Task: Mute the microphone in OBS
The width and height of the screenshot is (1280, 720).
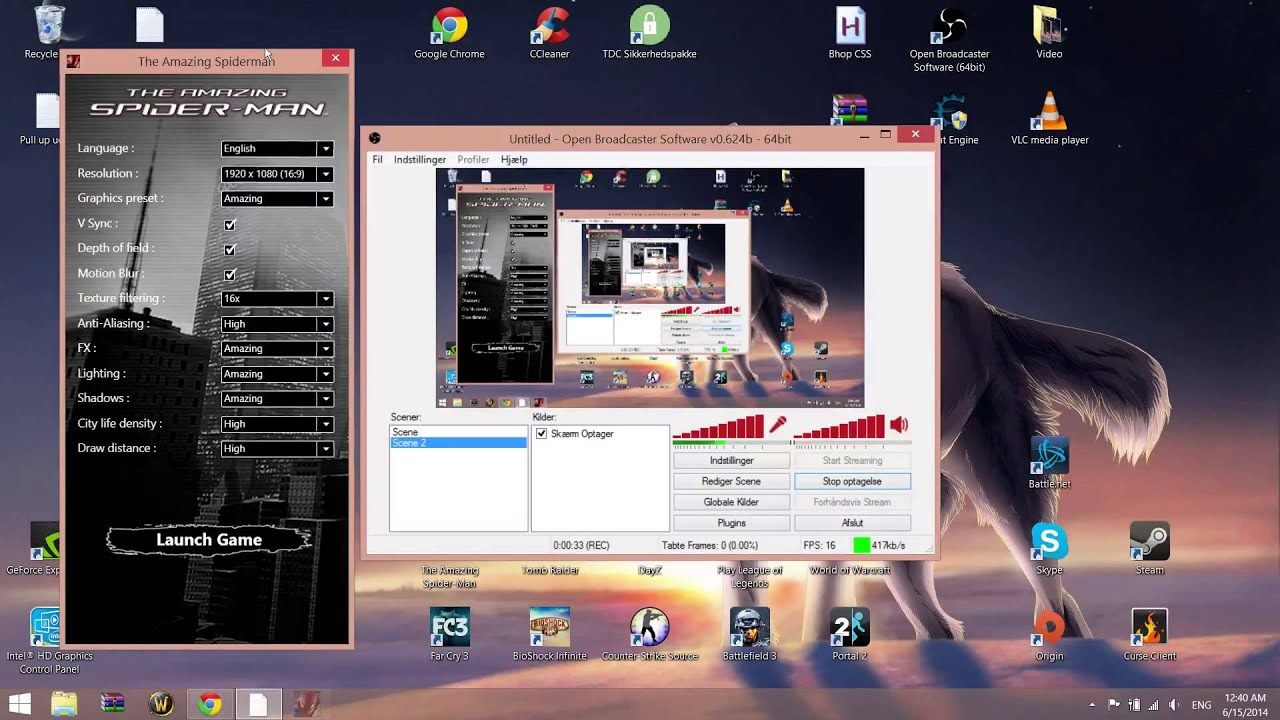Action: tap(777, 425)
